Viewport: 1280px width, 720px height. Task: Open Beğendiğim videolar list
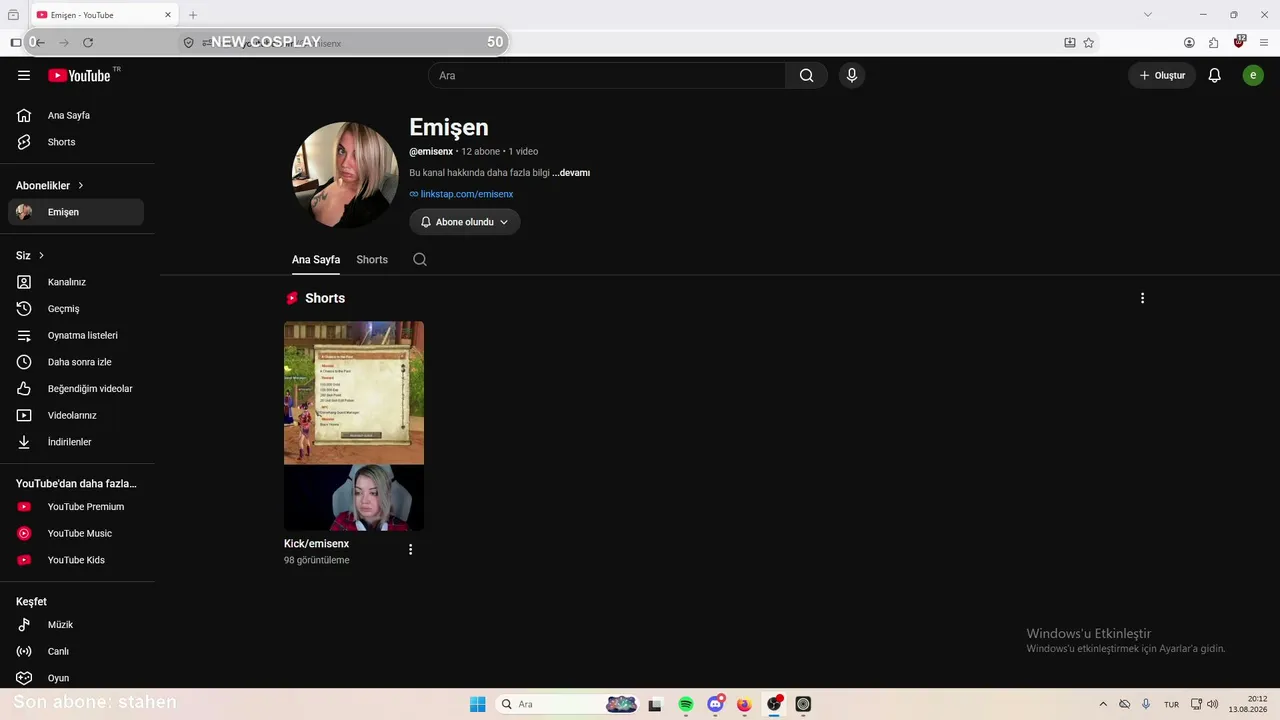coord(76,389)
